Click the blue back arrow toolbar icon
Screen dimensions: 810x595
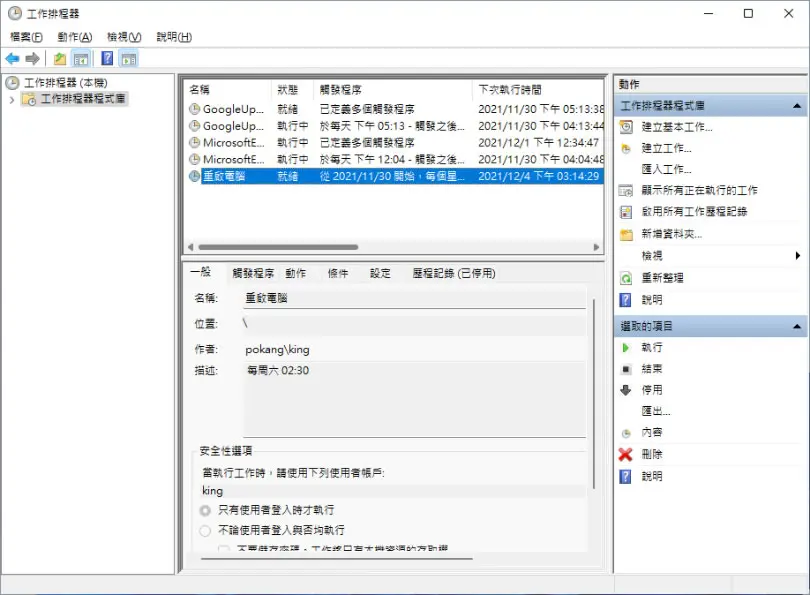click(12, 59)
